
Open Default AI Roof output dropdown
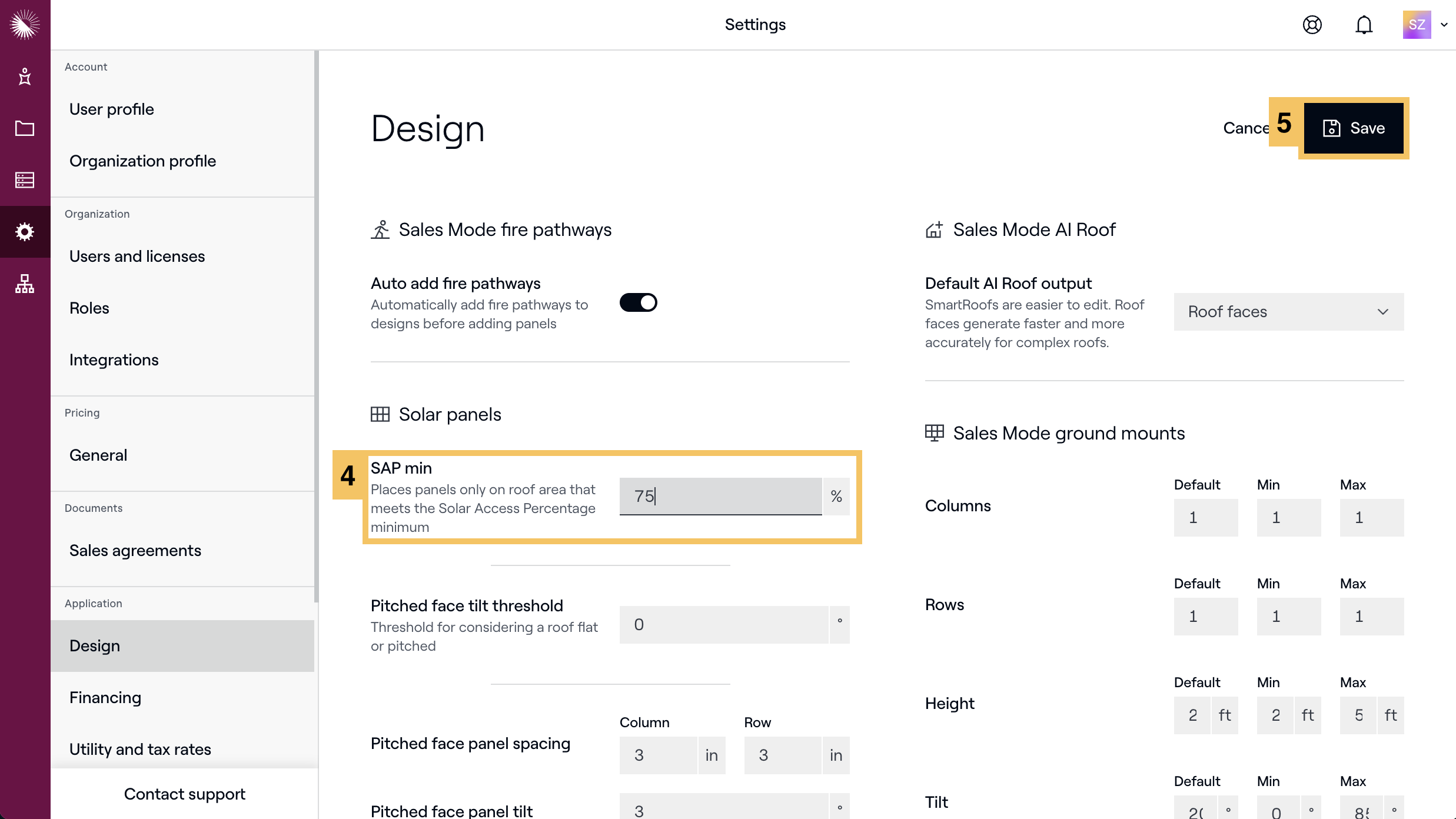[x=1288, y=312]
